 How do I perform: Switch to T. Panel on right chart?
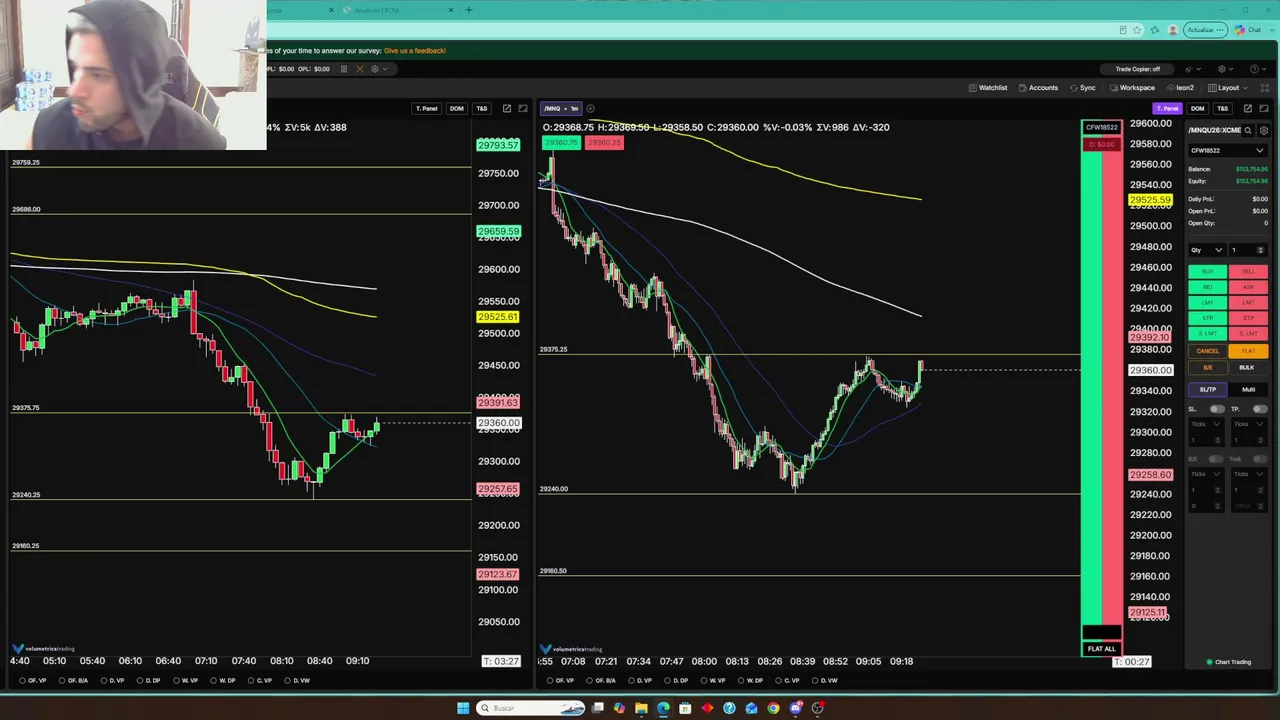(1167, 108)
